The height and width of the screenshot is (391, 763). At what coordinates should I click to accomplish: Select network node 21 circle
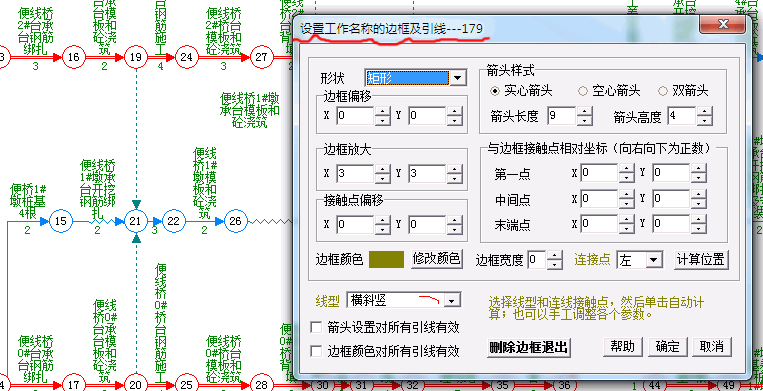(135, 221)
